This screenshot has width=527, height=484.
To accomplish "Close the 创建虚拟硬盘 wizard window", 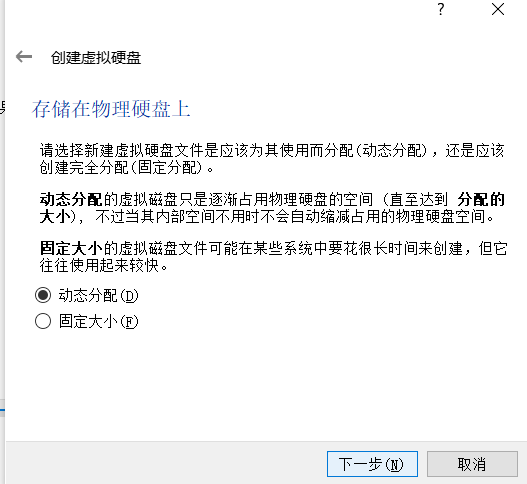I will point(497,9).
